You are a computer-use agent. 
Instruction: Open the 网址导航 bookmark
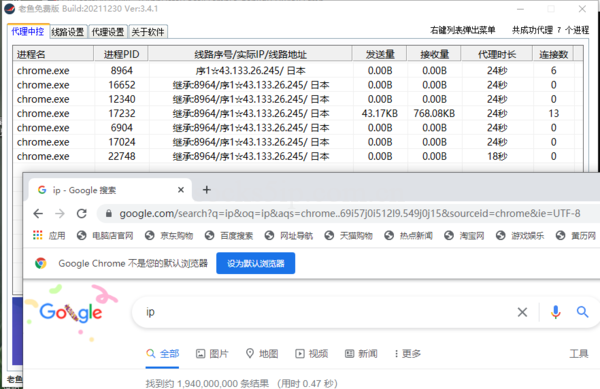coord(289,236)
